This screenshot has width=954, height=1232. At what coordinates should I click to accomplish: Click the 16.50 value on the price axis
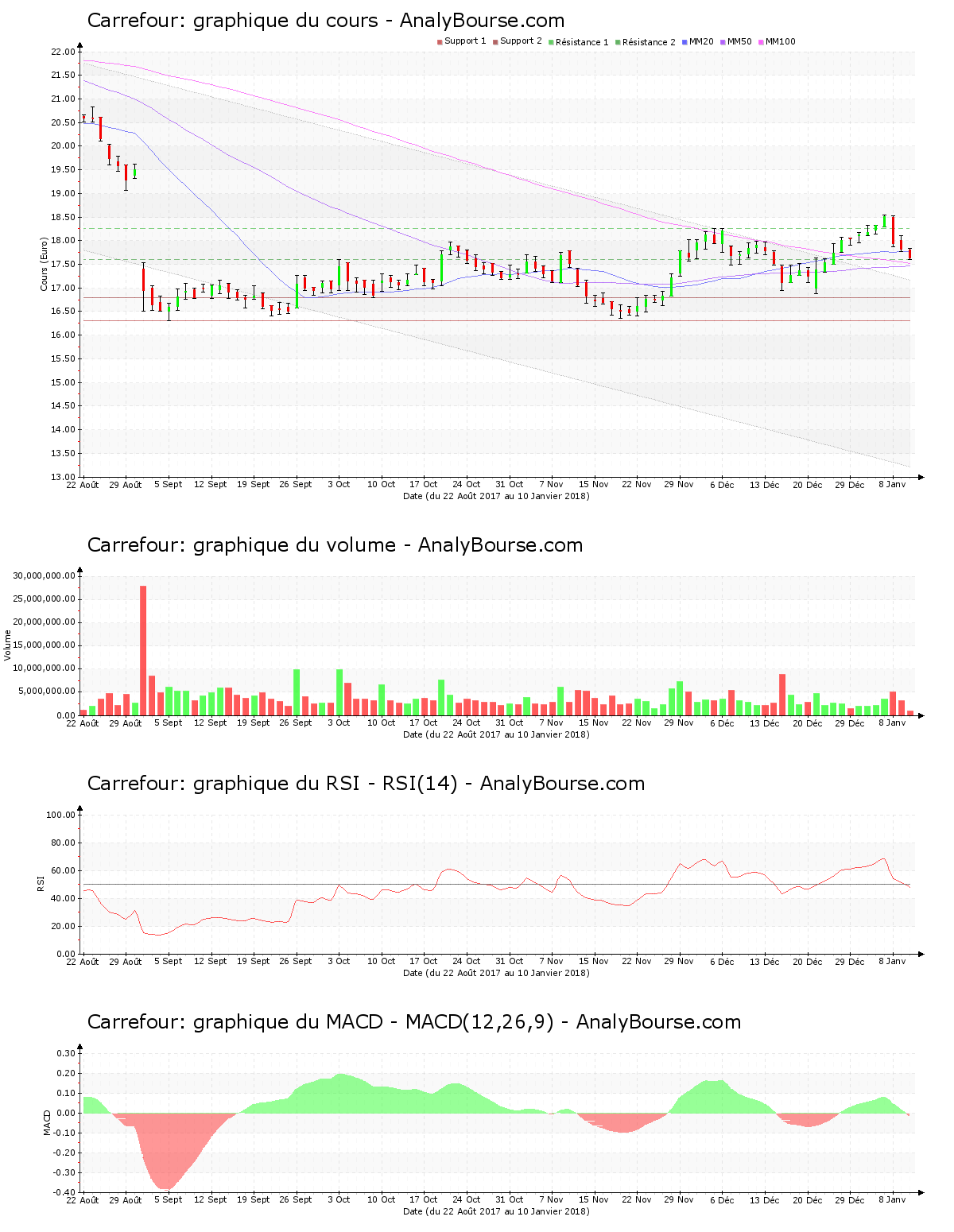point(63,312)
